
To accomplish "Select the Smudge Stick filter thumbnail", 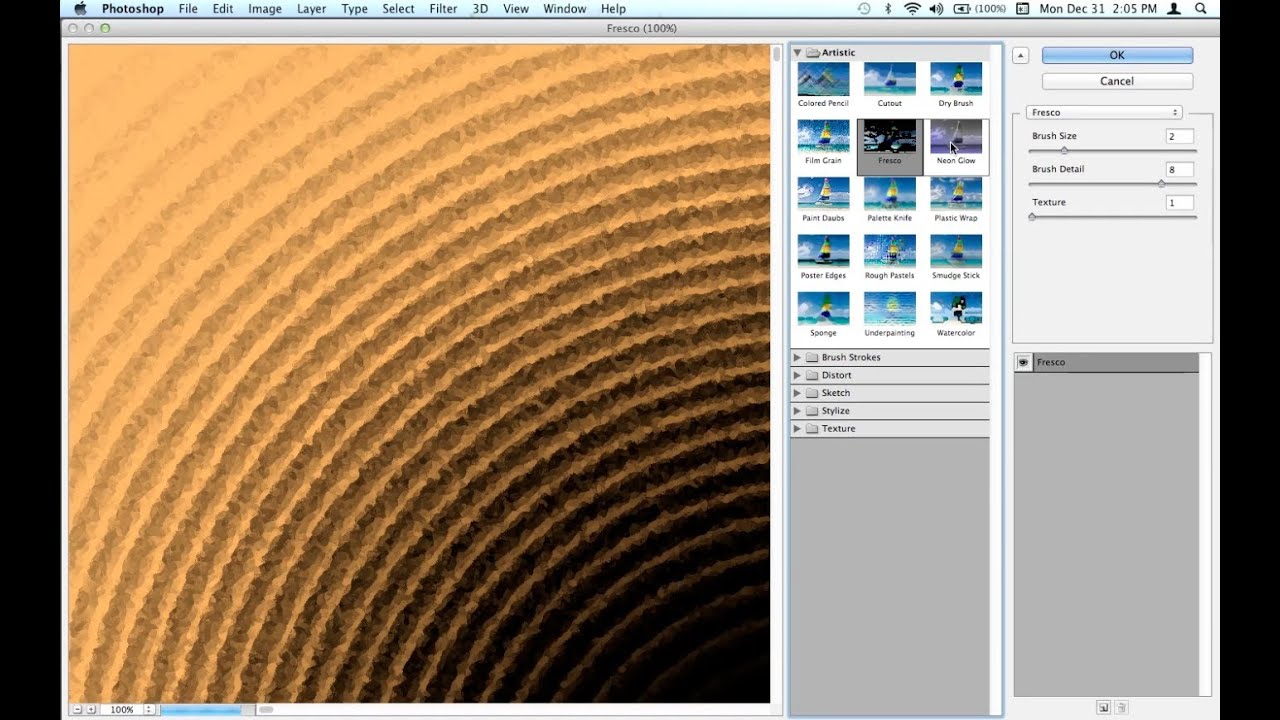I will pyautogui.click(x=955, y=251).
